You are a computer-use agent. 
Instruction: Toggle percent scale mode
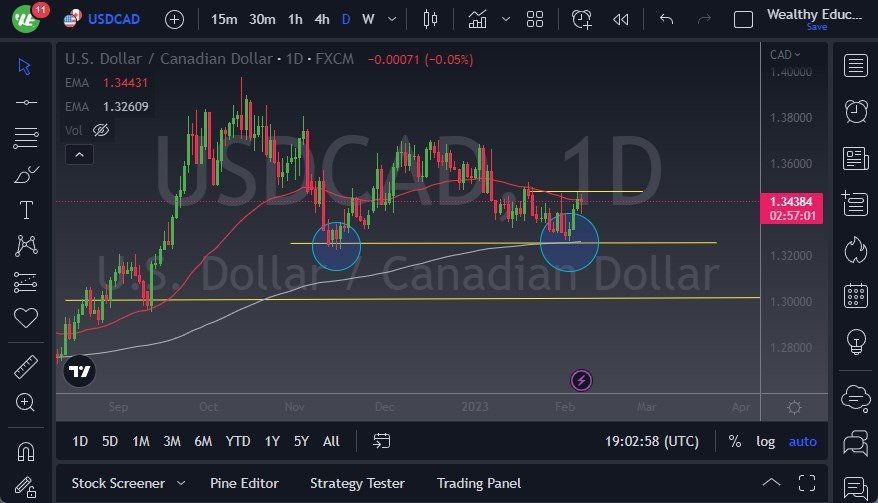(x=735, y=441)
